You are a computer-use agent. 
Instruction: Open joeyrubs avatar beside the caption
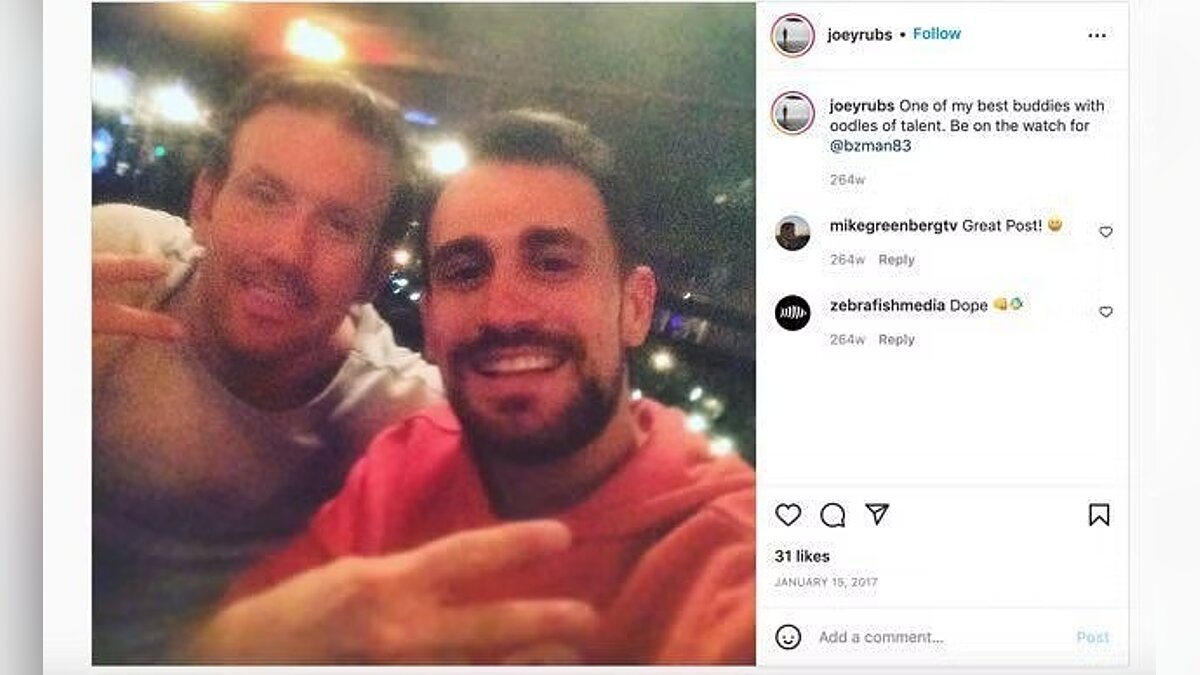[792, 112]
